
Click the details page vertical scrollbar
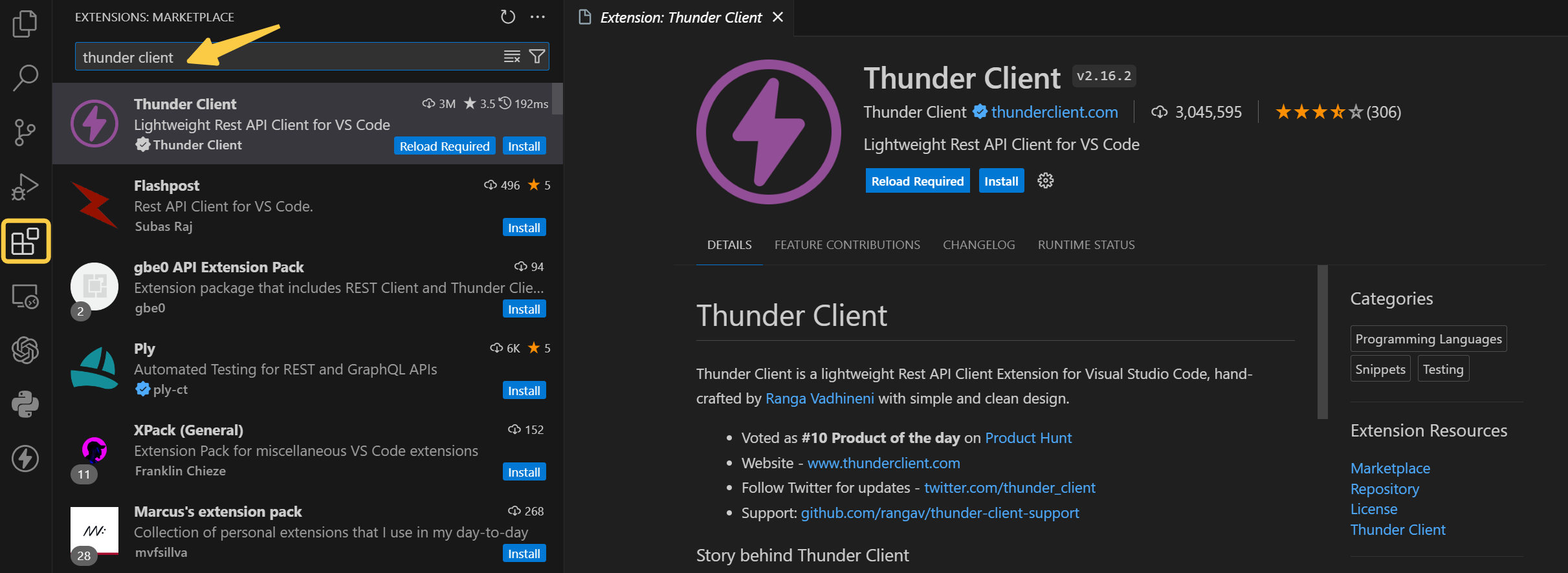pos(1322,342)
